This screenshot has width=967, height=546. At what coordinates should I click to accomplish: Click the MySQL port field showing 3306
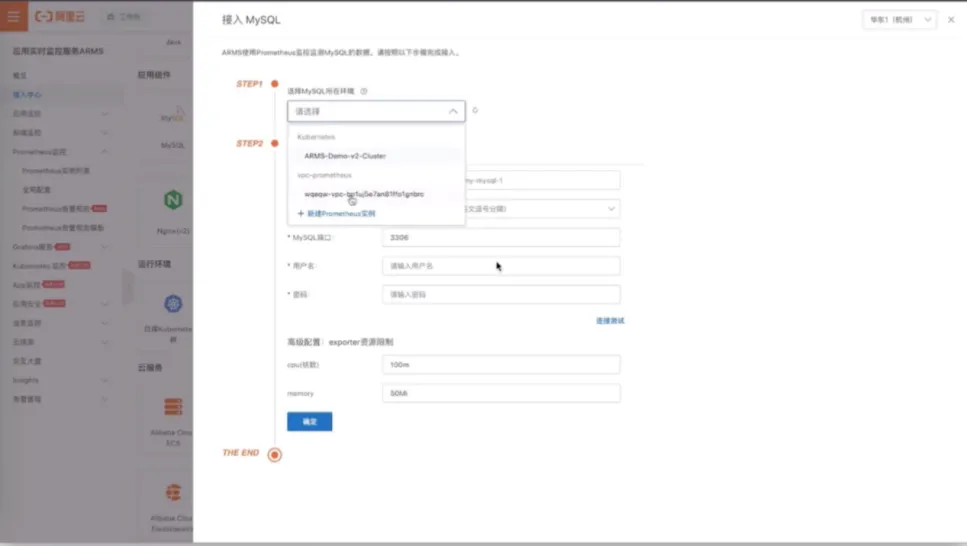(501, 238)
